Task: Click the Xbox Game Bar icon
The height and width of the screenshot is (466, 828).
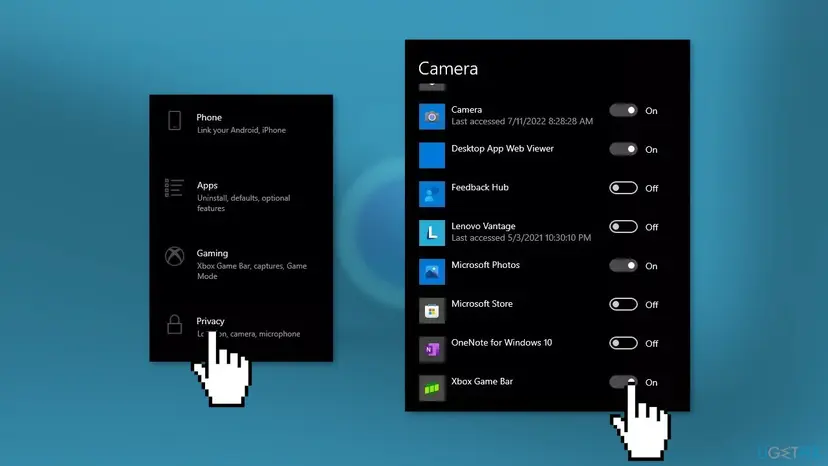Action: point(432,388)
